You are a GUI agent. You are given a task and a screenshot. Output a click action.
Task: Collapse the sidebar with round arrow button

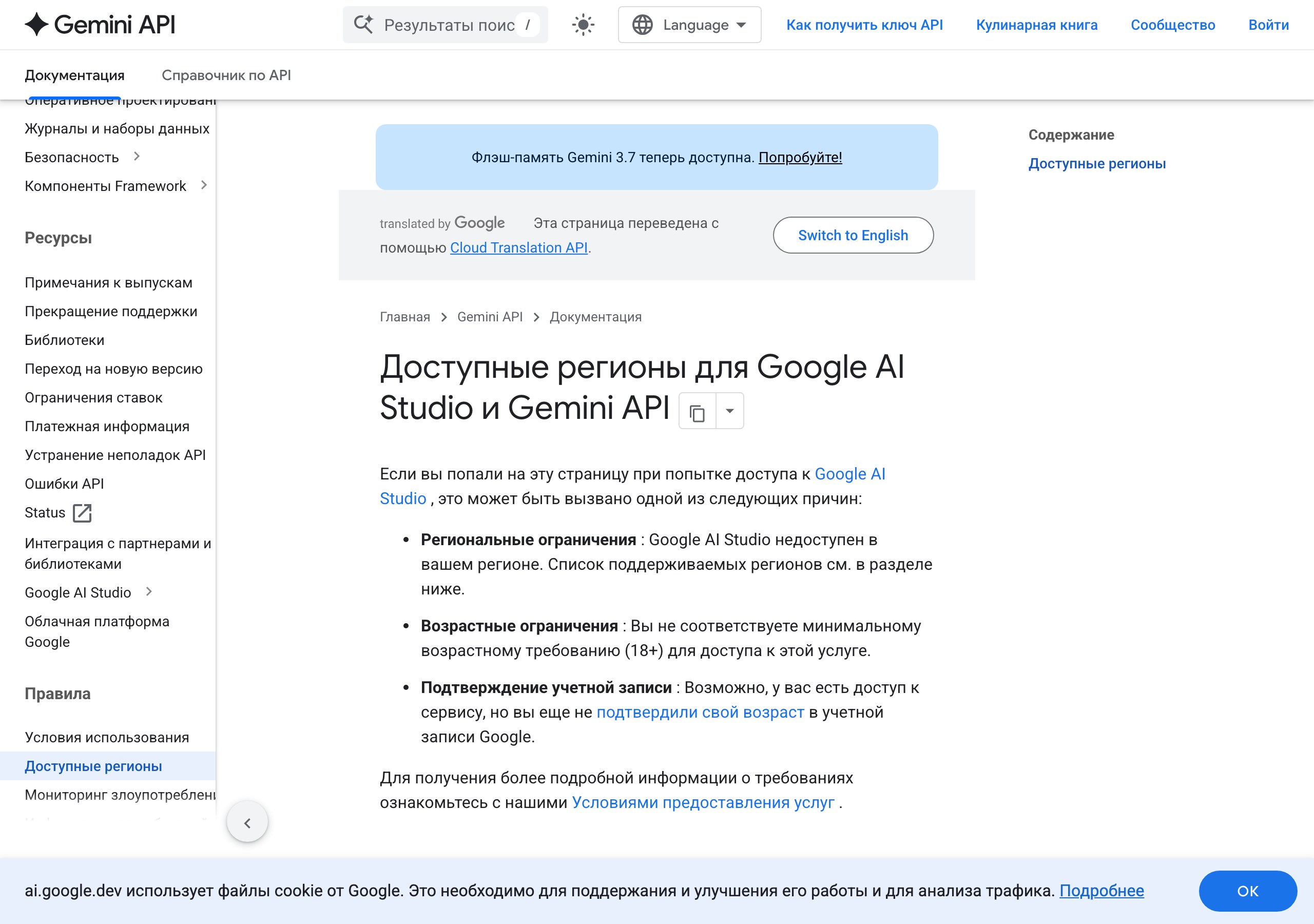[x=247, y=822]
